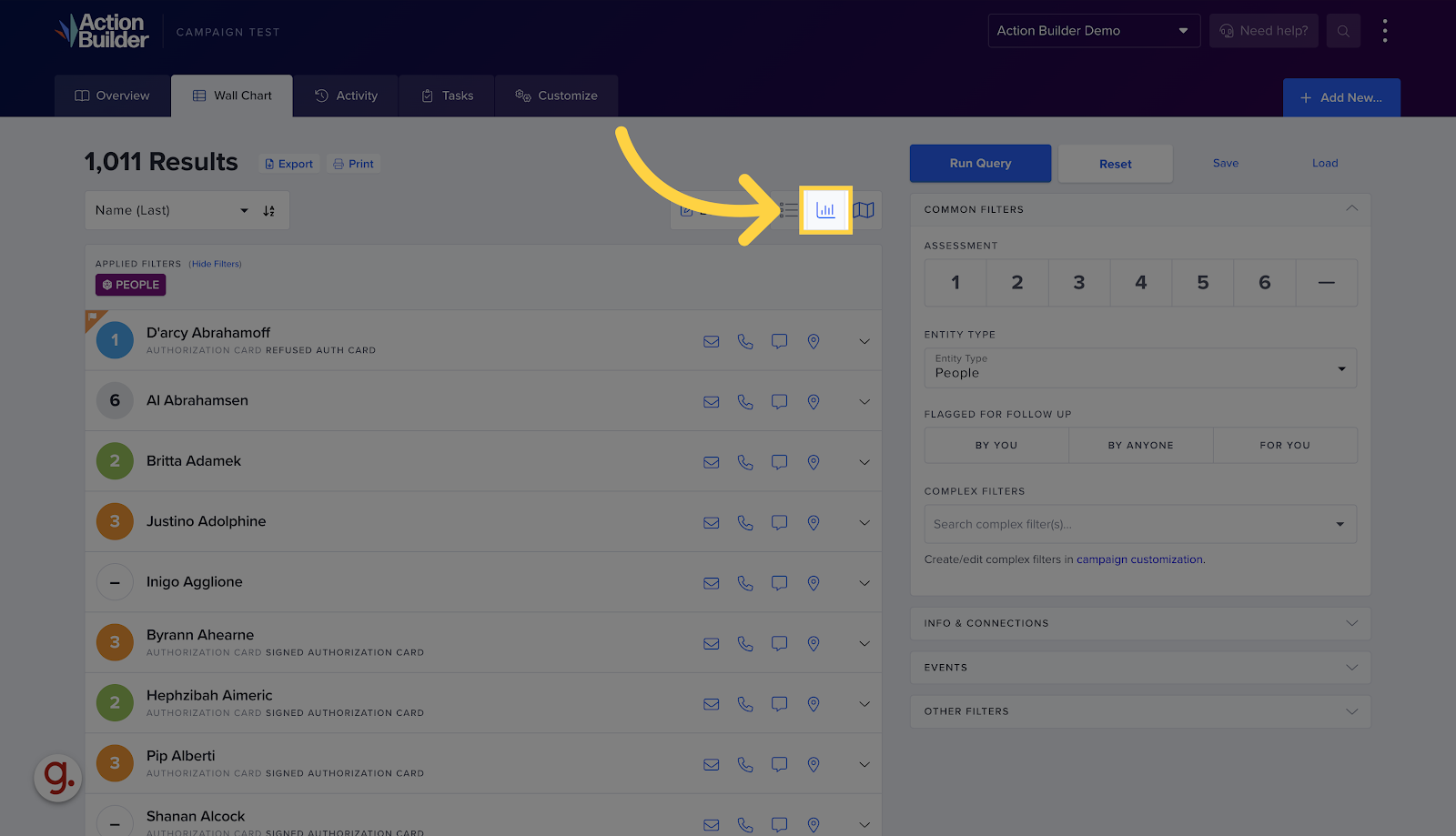This screenshot has height=836, width=1456.
Task: Open location pin for Justino Adolphine
Action: tap(814, 522)
